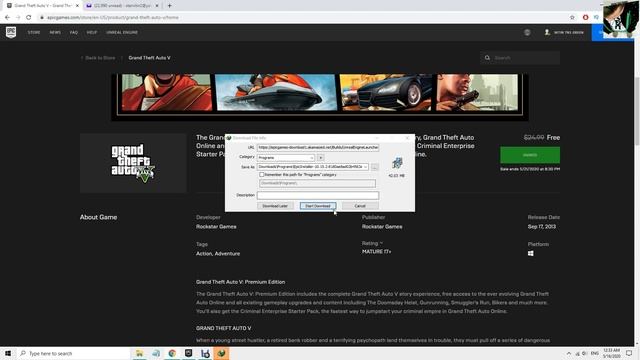Viewport: 640px width, 360px height.
Task: Reload the page
Action: pos(29,18)
